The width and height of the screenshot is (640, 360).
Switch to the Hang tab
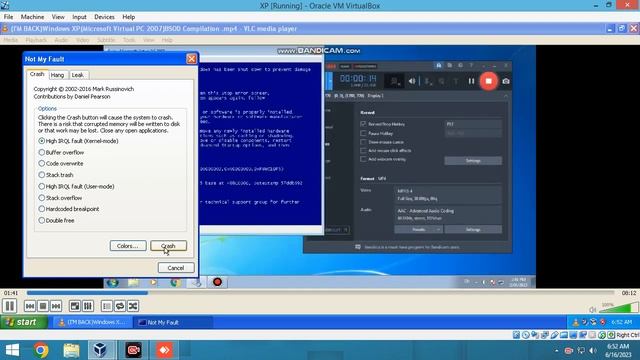[57, 75]
